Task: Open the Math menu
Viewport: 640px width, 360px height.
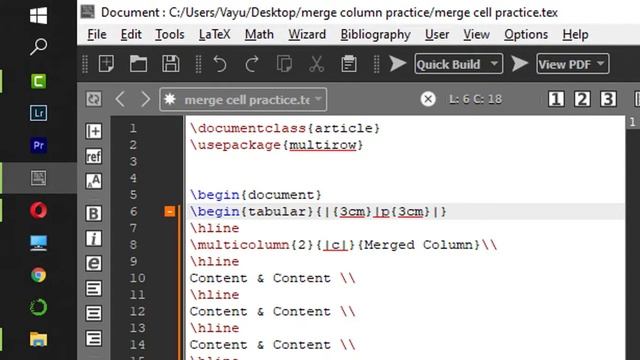Action: [259, 34]
